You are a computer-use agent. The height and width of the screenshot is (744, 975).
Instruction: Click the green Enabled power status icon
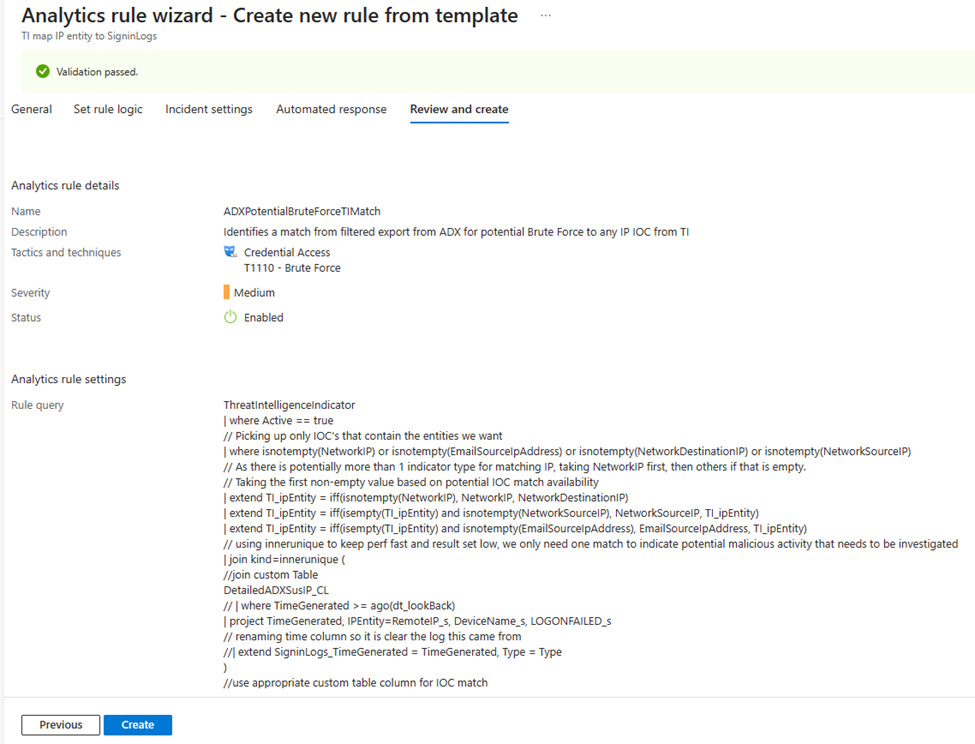(x=230, y=317)
